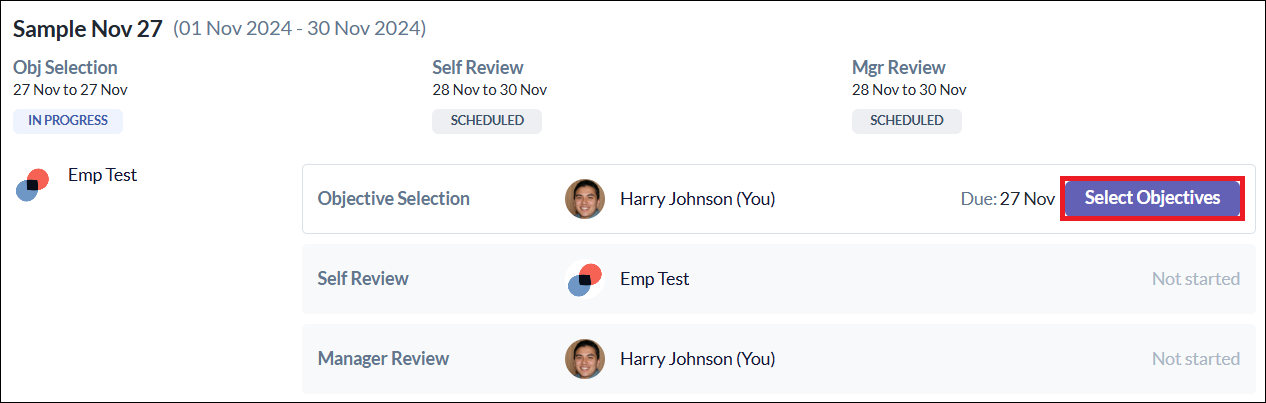The height and width of the screenshot is (403, 1266).
Task: Click the Emp Test employee name on left
Action: pos(102,175)
